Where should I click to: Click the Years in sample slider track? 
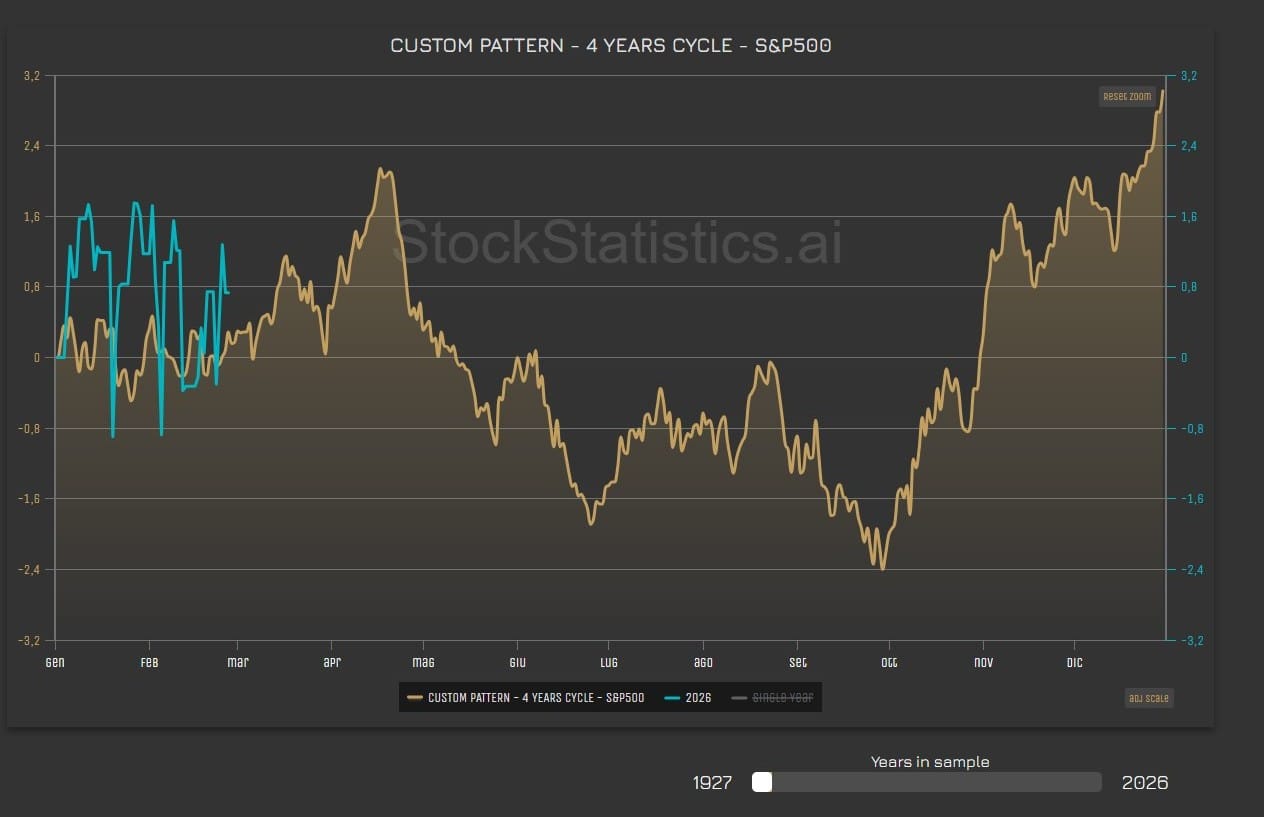pos(927,782)
